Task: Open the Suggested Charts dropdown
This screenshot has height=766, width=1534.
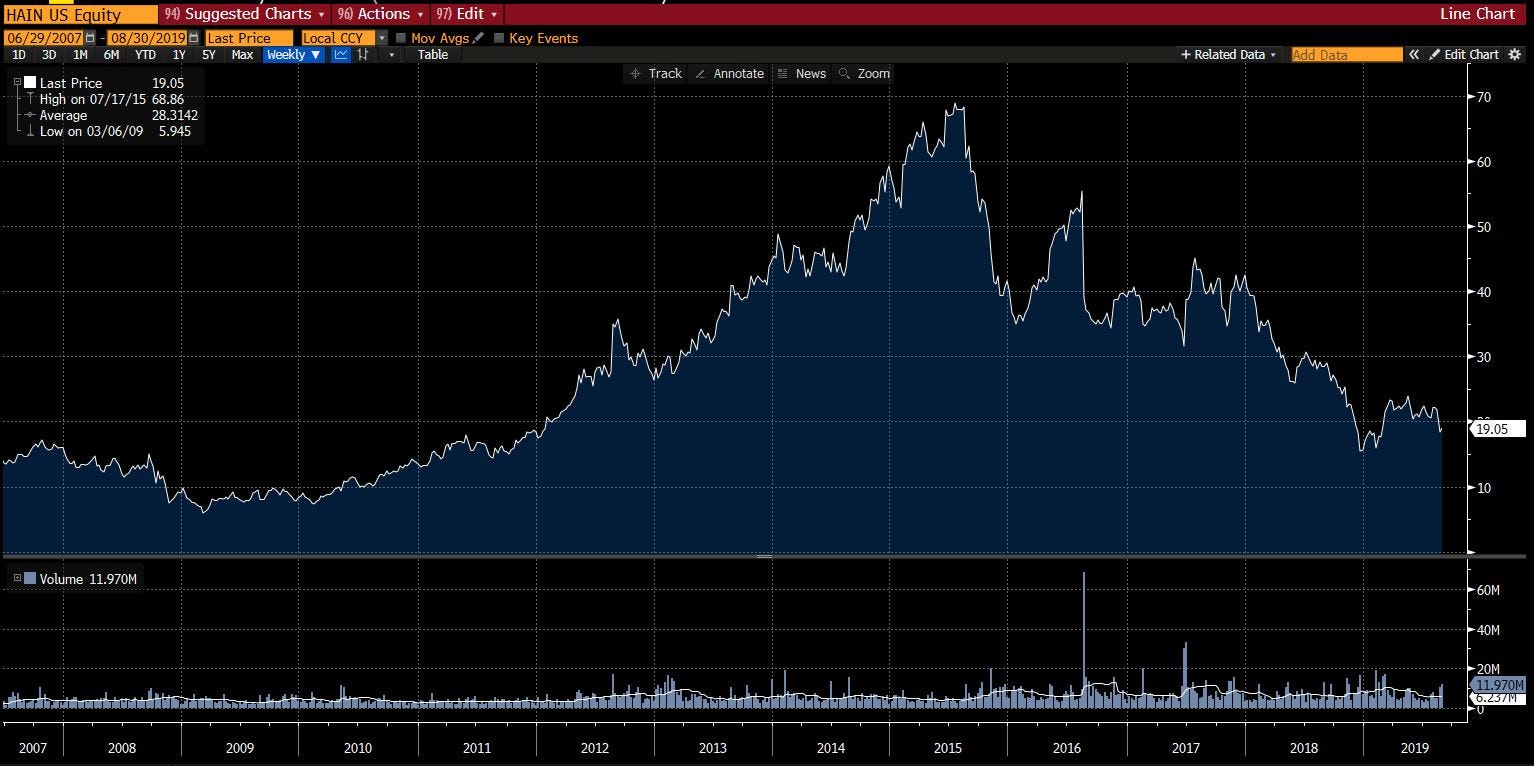Action: coord(245,14)
